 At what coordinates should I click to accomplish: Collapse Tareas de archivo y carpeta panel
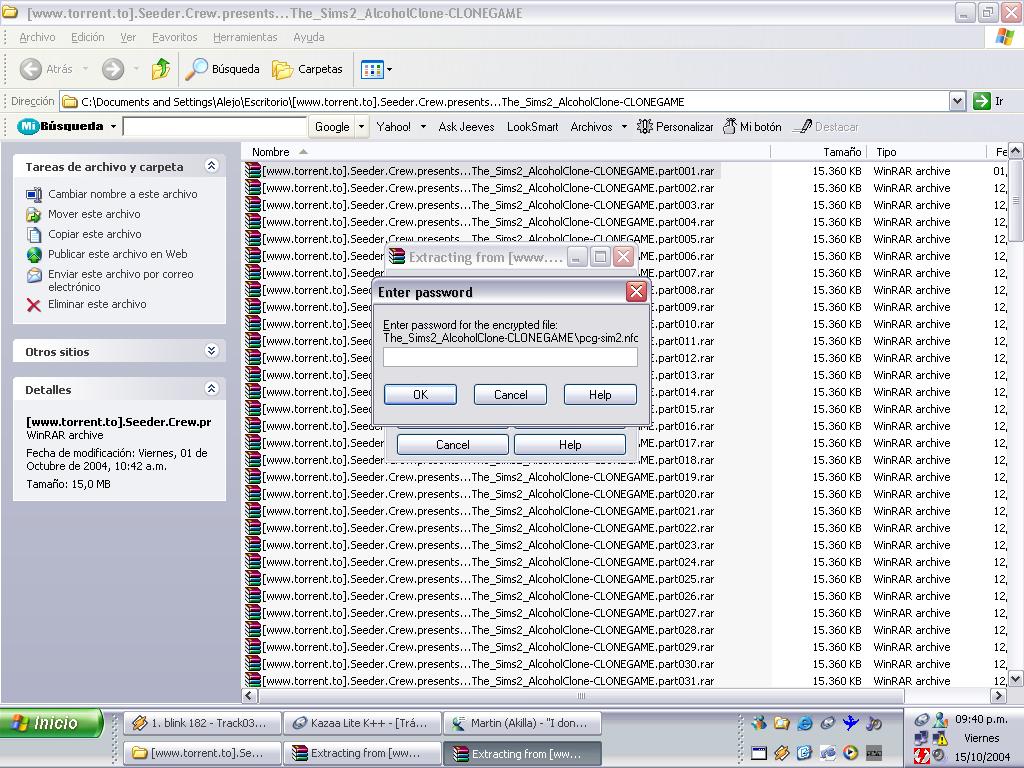[212, 166]
